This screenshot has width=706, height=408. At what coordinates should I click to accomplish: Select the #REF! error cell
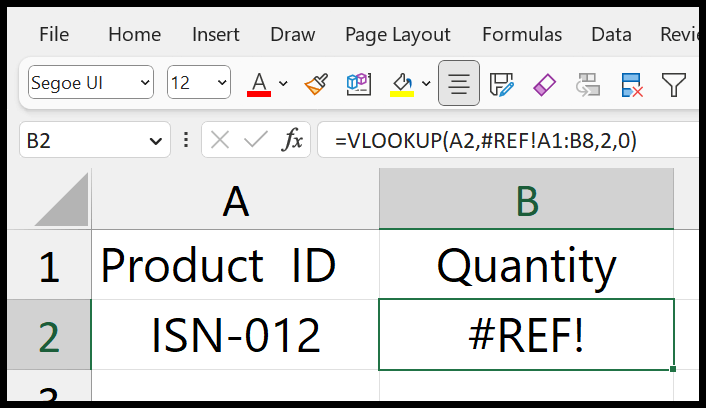[526, 335]
